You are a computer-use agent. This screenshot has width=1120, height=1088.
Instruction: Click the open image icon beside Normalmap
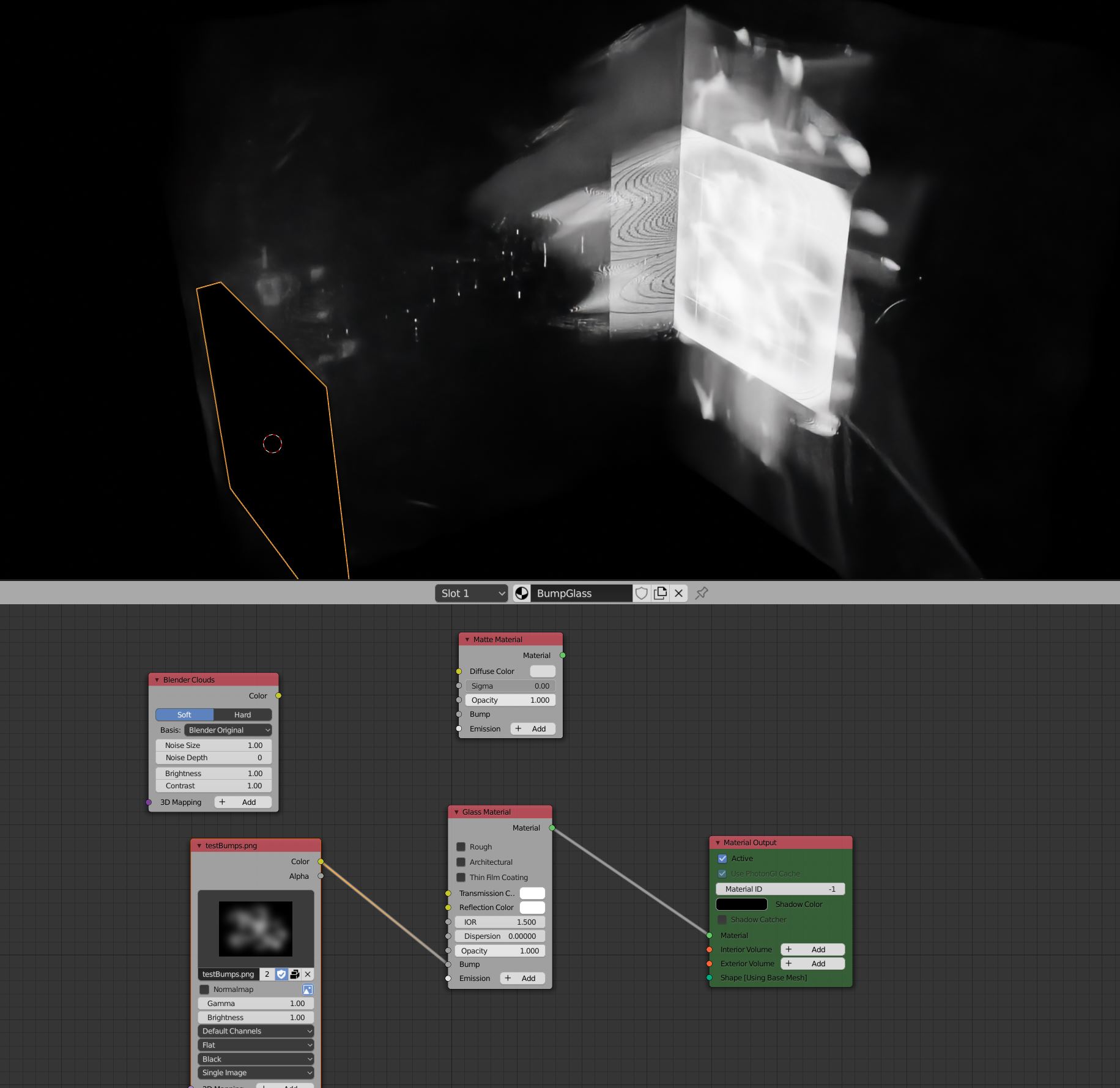(308, 990)
